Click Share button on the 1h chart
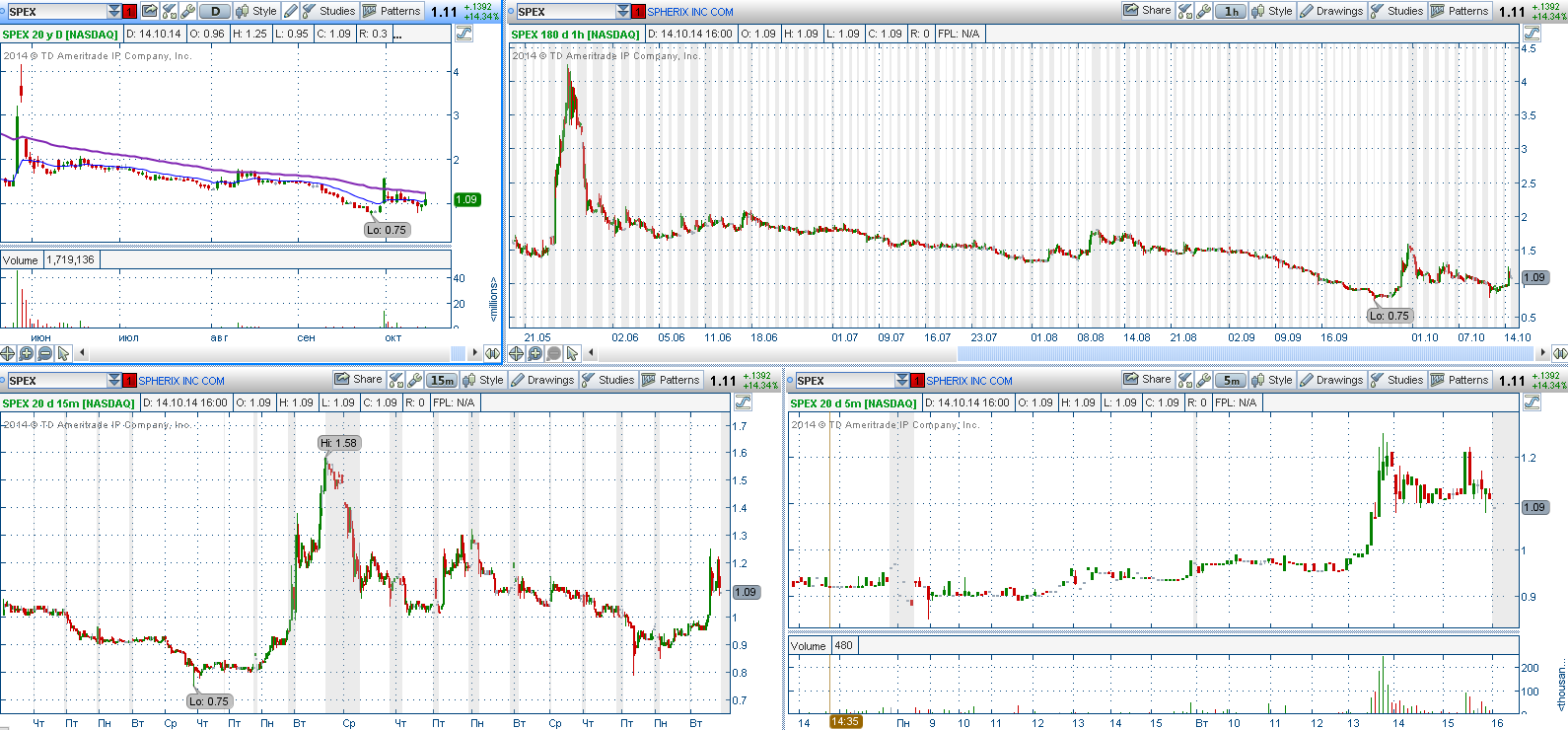This screenshot has height=730, width=1568. [1148, 11]
